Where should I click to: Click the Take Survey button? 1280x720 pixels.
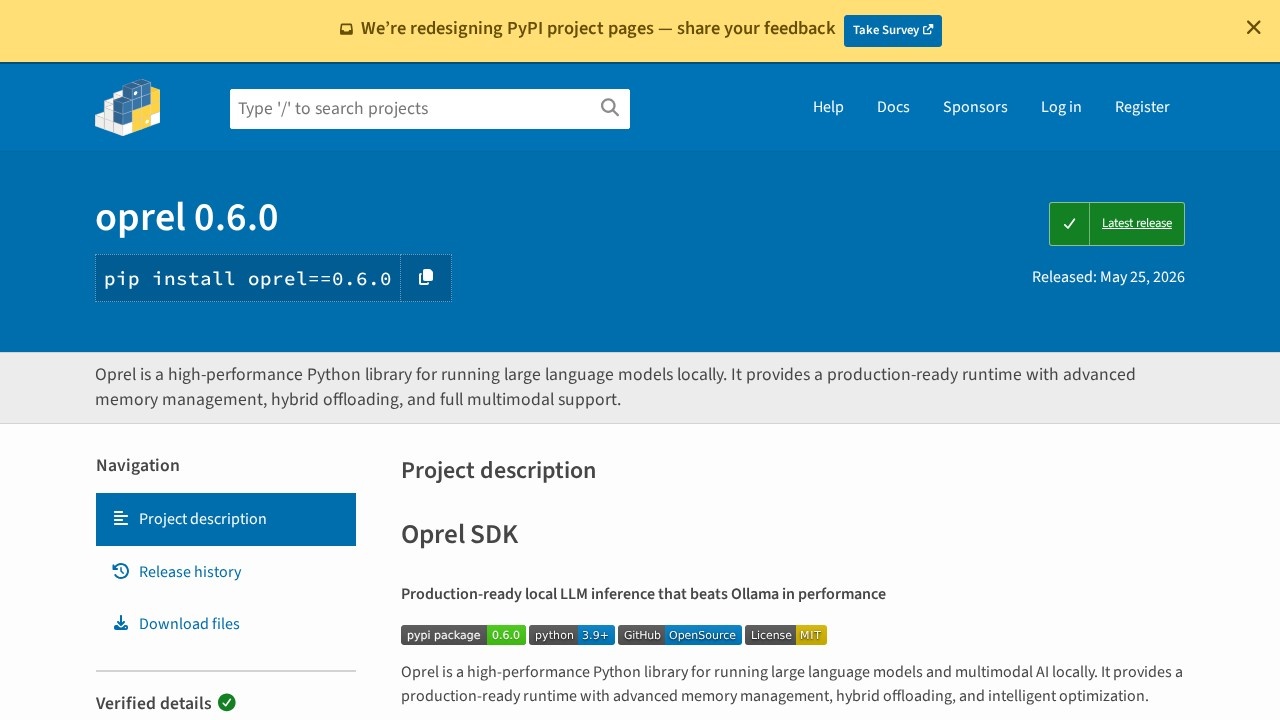(893, 30)
